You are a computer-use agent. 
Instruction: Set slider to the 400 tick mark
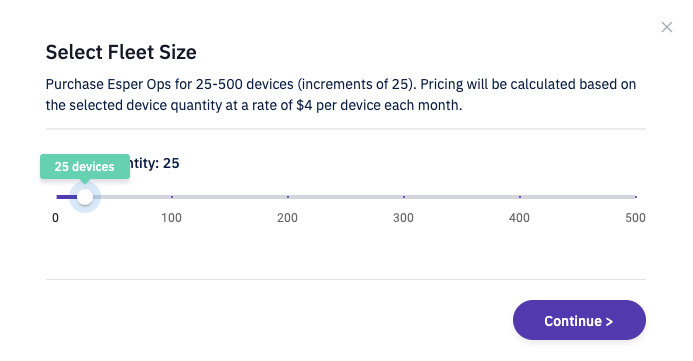520,197
